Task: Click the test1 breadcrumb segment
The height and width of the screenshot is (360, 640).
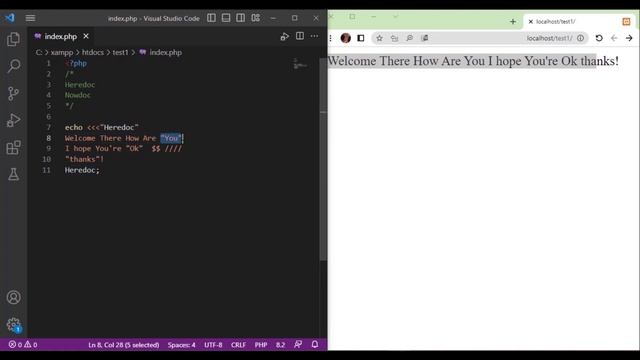Action: pos(120,52)
